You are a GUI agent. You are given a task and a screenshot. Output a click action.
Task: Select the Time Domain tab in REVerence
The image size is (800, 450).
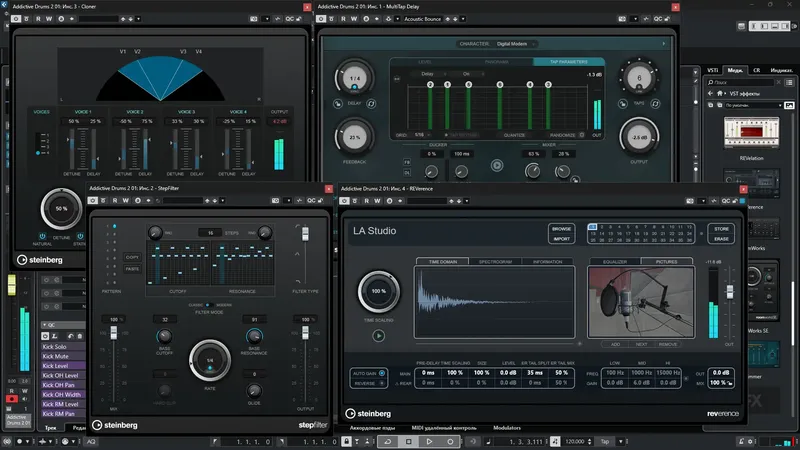(443, 262)
